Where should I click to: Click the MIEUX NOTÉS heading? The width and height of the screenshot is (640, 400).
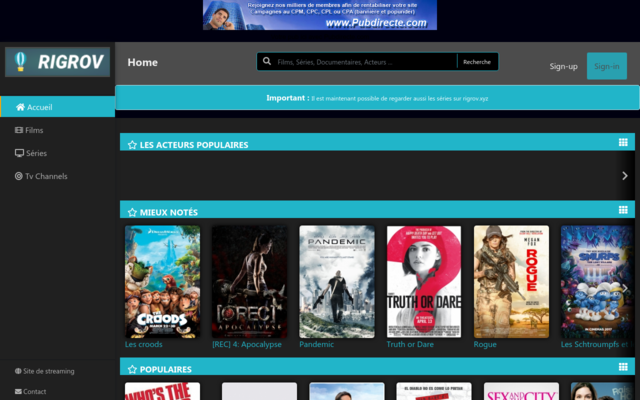click(x=169, y=212)
